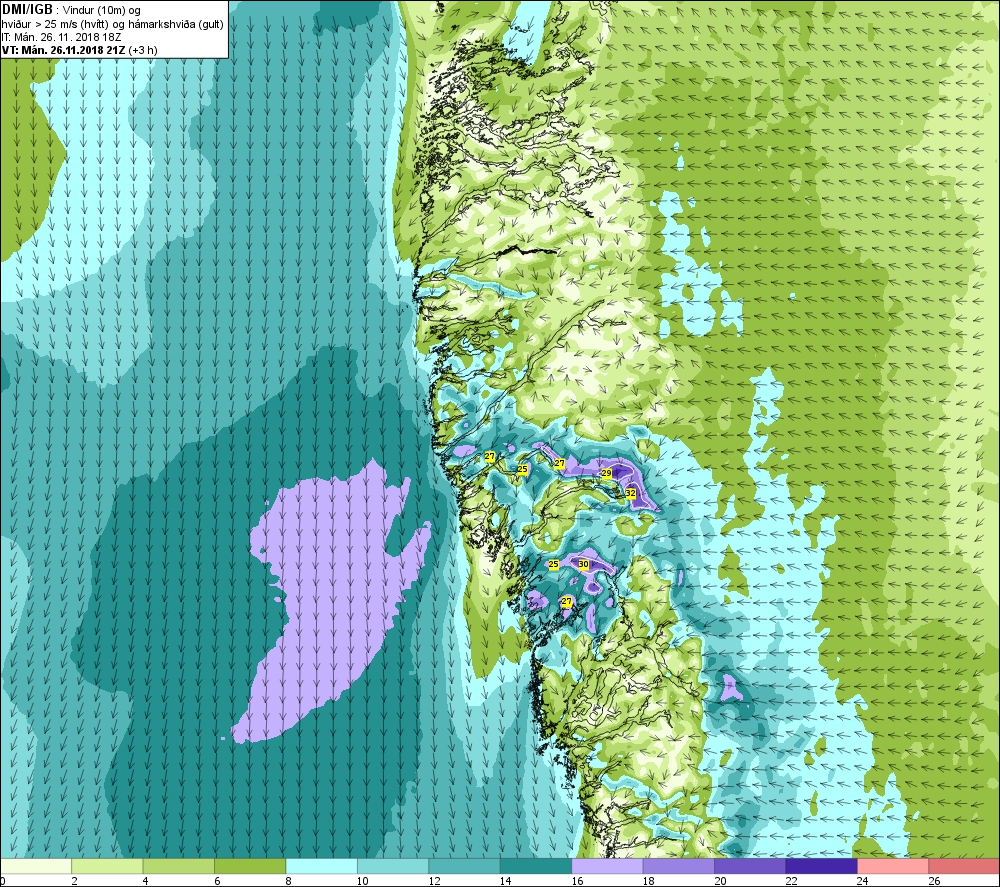The image size is (1000, 887).
Task: Select the light cyan 8–10 m/s legend swatch
Action: coord(321,866)
